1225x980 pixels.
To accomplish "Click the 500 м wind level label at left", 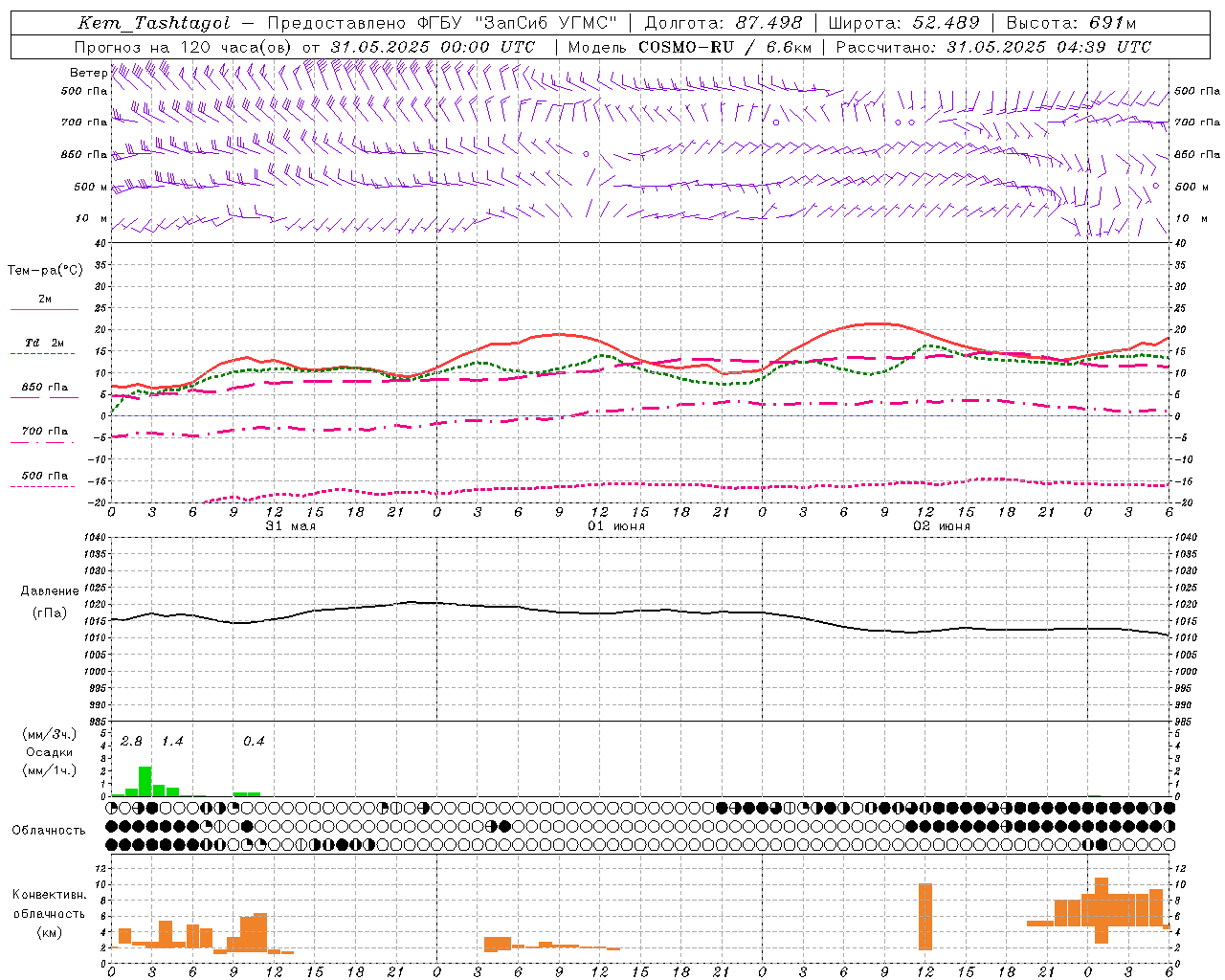I will [90, 187].
